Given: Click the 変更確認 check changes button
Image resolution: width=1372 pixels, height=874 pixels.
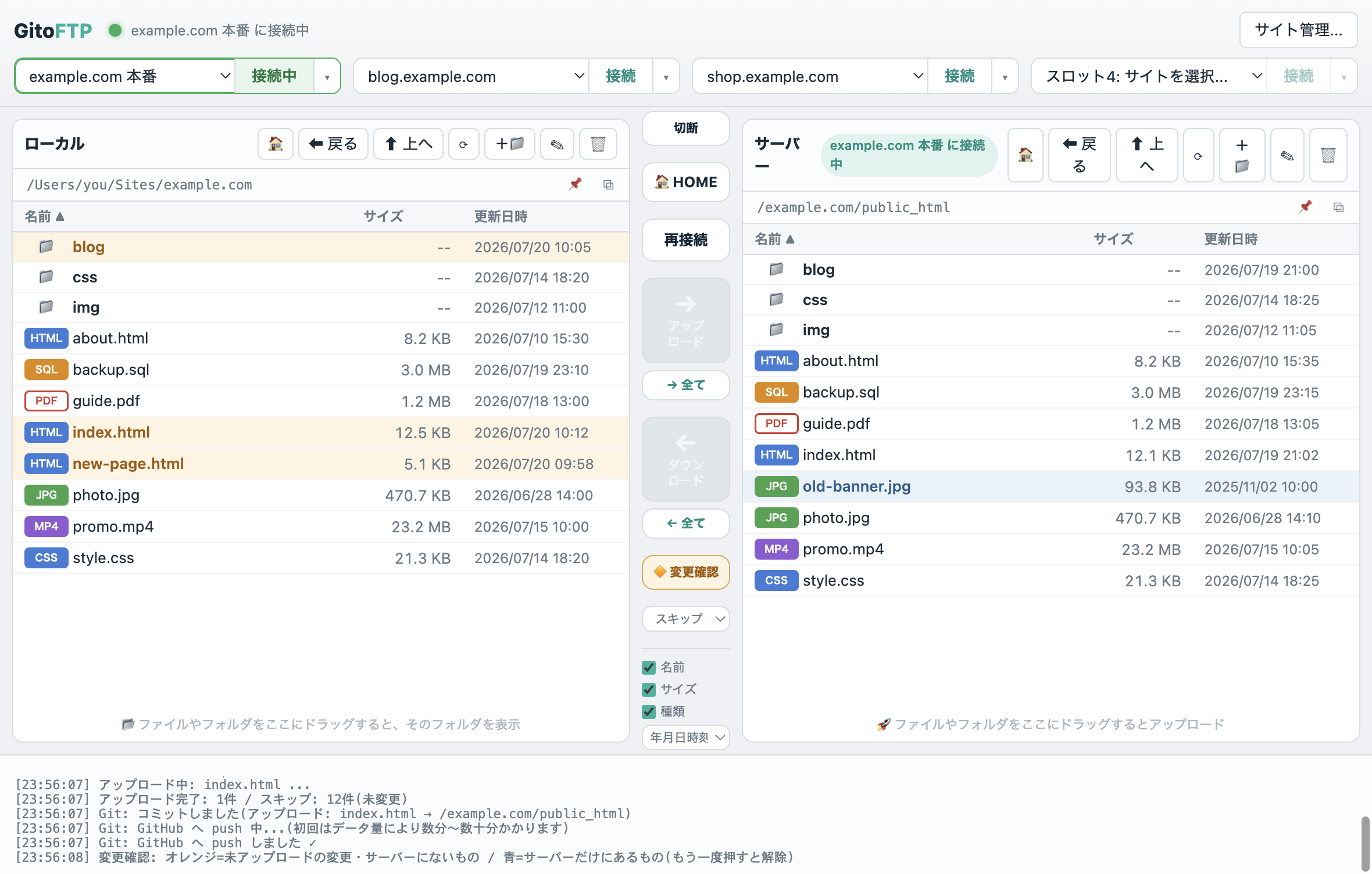Looking at the screenshot, I should tap(686, 572).
